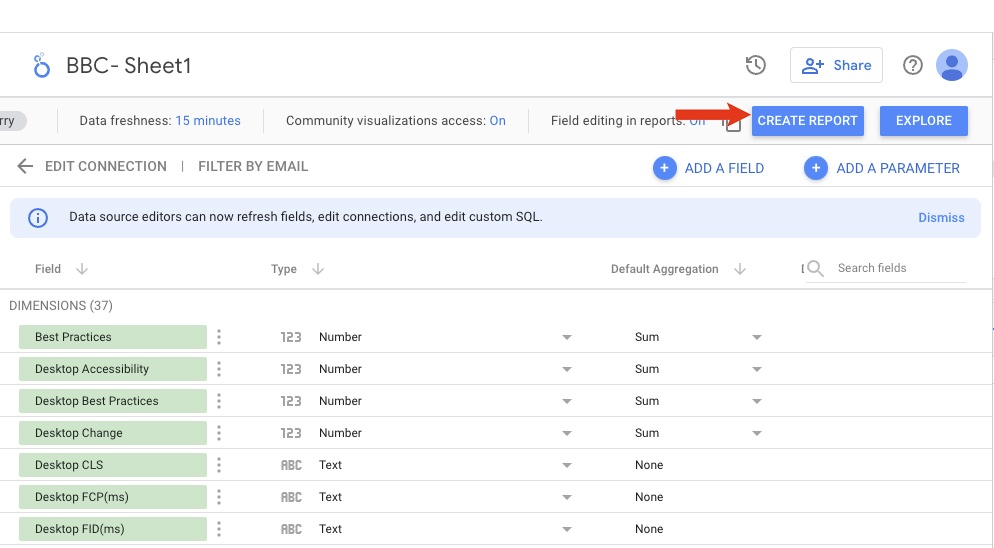Open the Desktop Accessibility aggregation Sum dropdown
The width and height of the screenshot is (994, 548).
757,369
